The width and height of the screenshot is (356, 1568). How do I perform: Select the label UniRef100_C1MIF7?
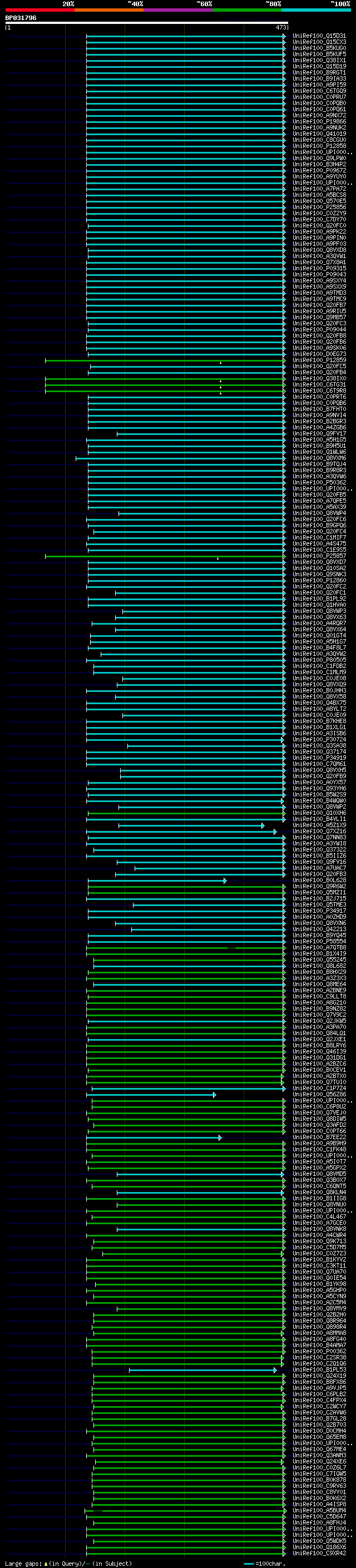(319, 537)
